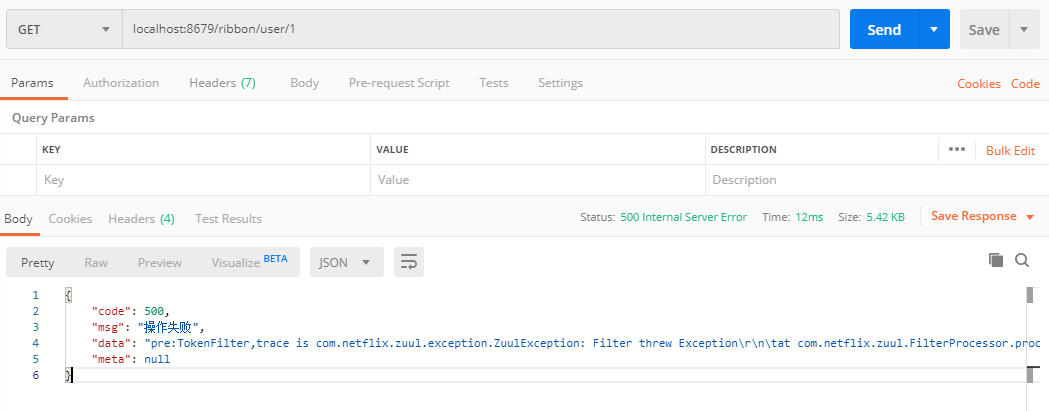The image size is (1049, 411).
Task: Open the request Headers (7) tab
Action: coord(222,83)
